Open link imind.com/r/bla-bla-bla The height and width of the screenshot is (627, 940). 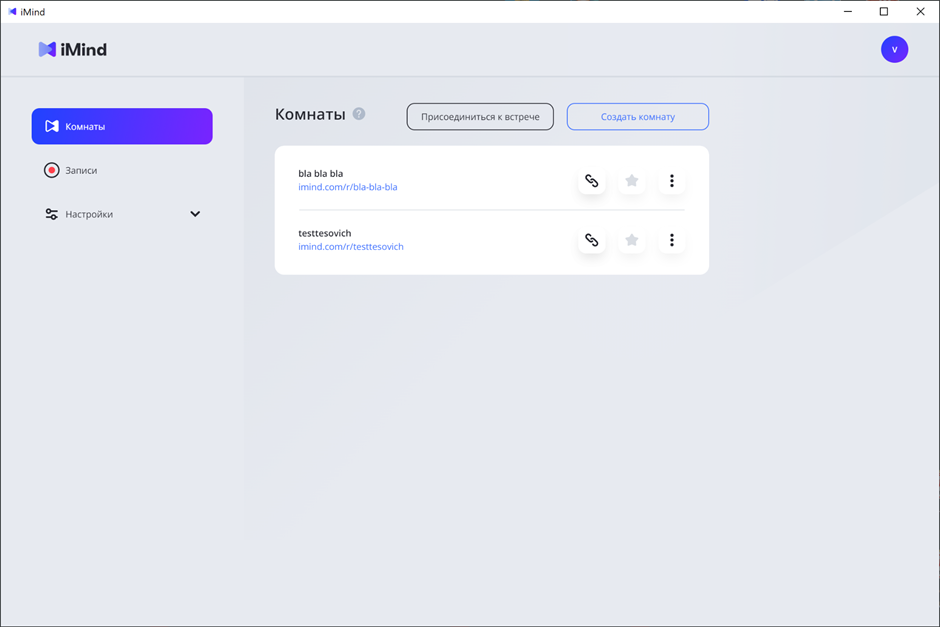coord(348,187)
